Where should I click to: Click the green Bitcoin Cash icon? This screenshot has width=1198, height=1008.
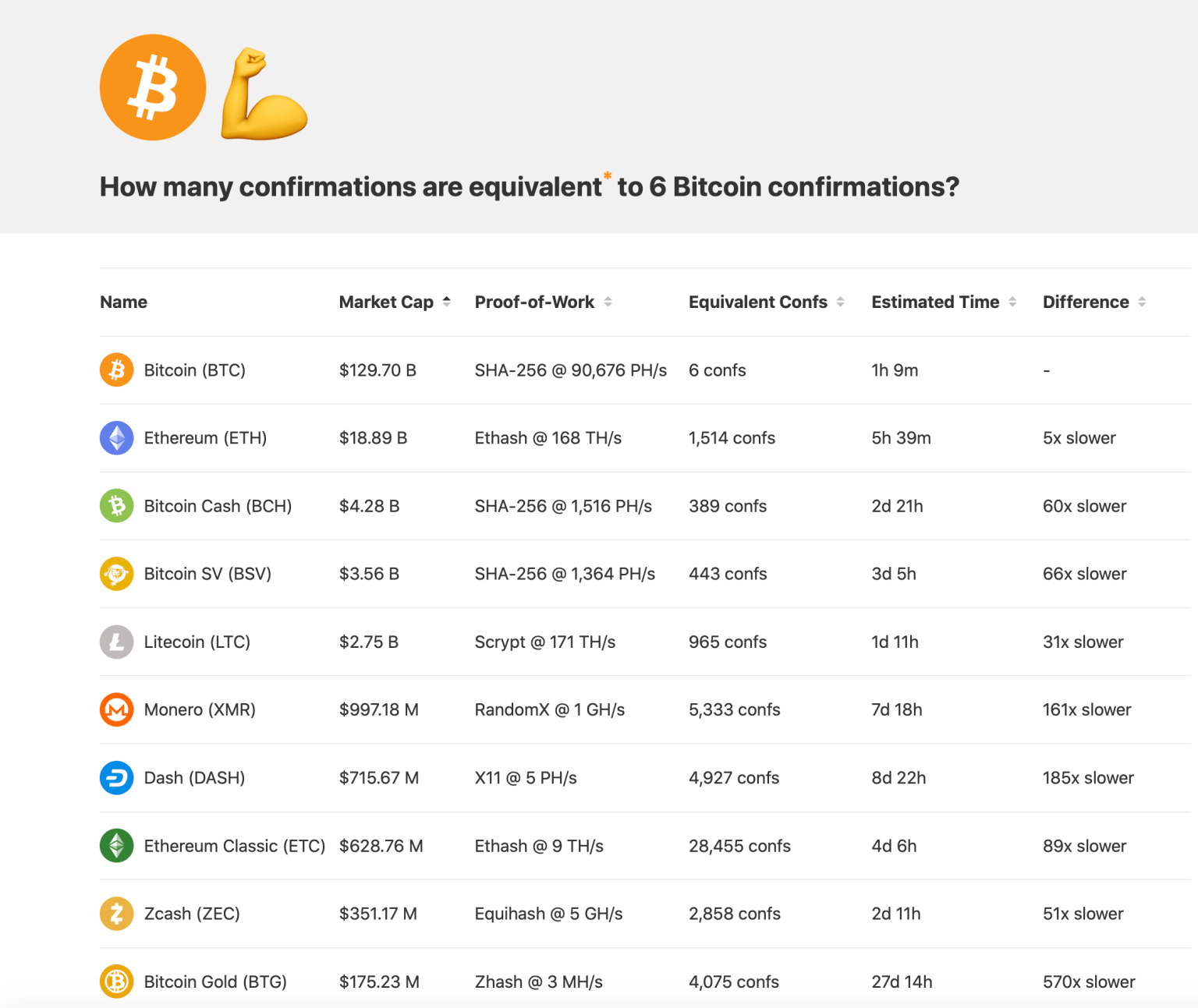pyautogui.click(x=117, y=506)
